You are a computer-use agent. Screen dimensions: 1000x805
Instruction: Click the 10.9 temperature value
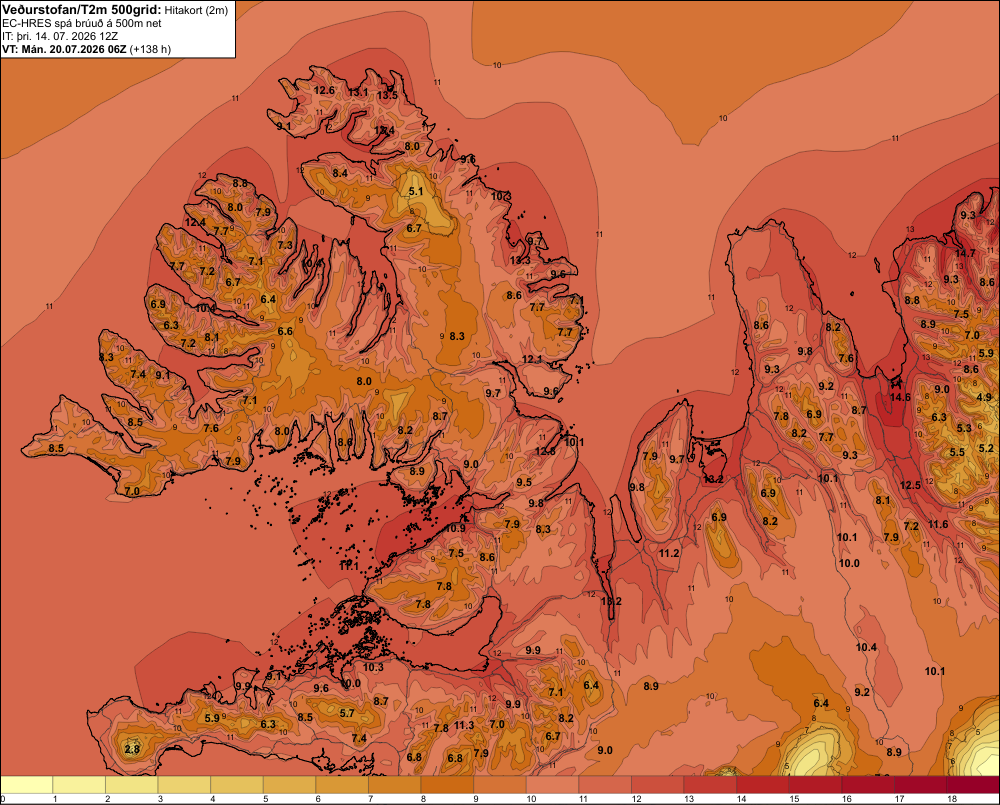tap(455, 528)
